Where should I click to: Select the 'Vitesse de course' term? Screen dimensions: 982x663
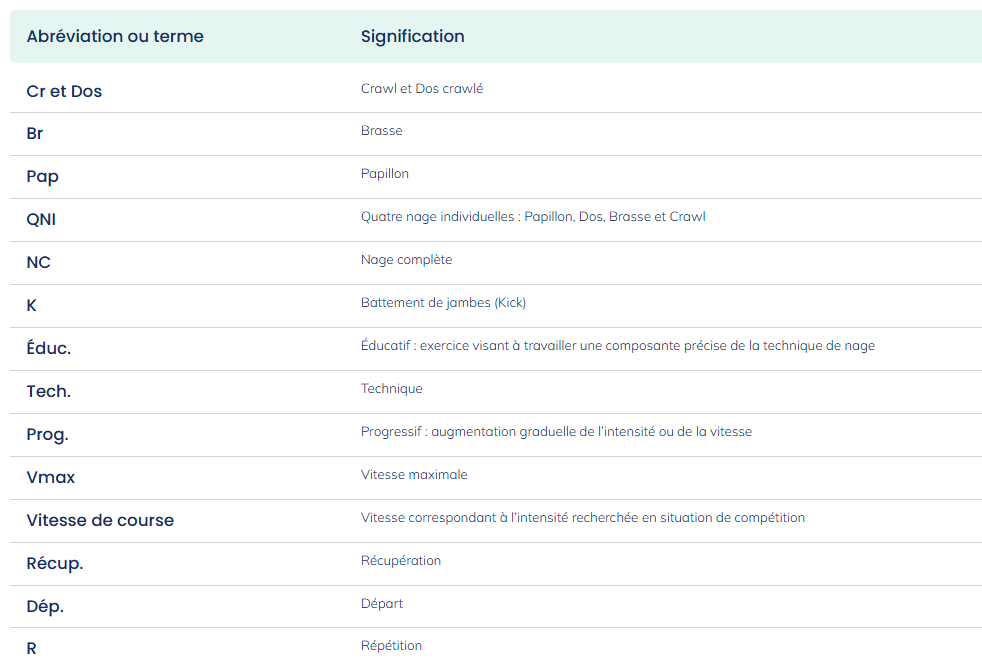pos(100,520)
